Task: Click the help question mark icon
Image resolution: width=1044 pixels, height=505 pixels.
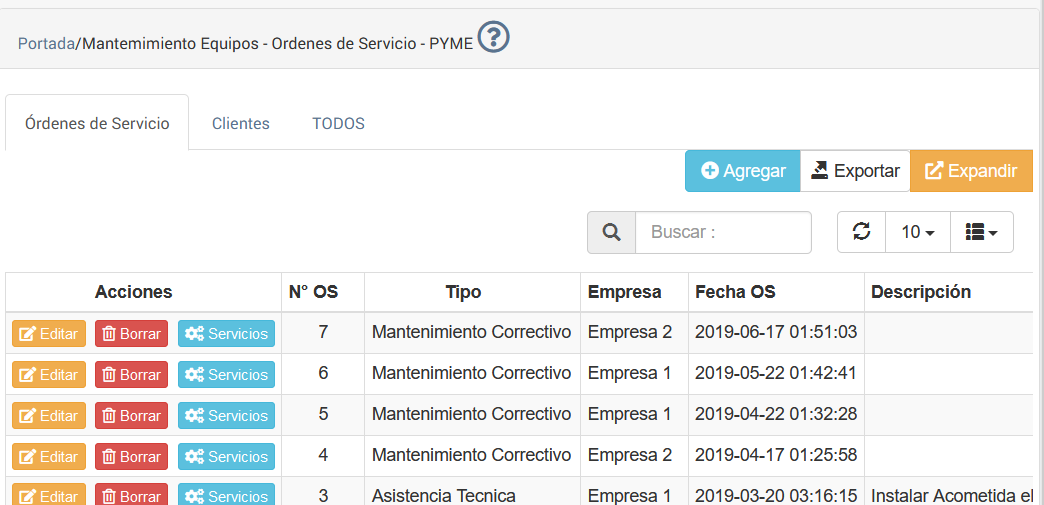Action: click(x=493, y=38)
